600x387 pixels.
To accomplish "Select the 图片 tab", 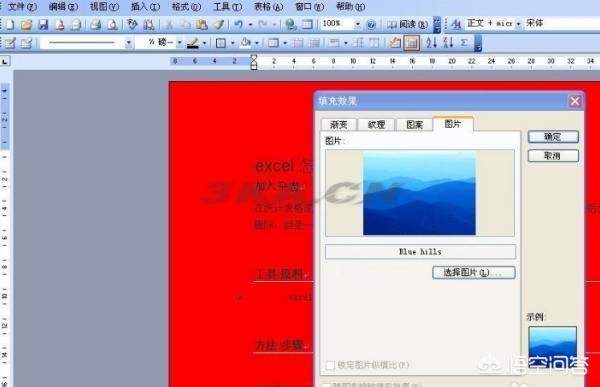I will [x=453, y=124].
